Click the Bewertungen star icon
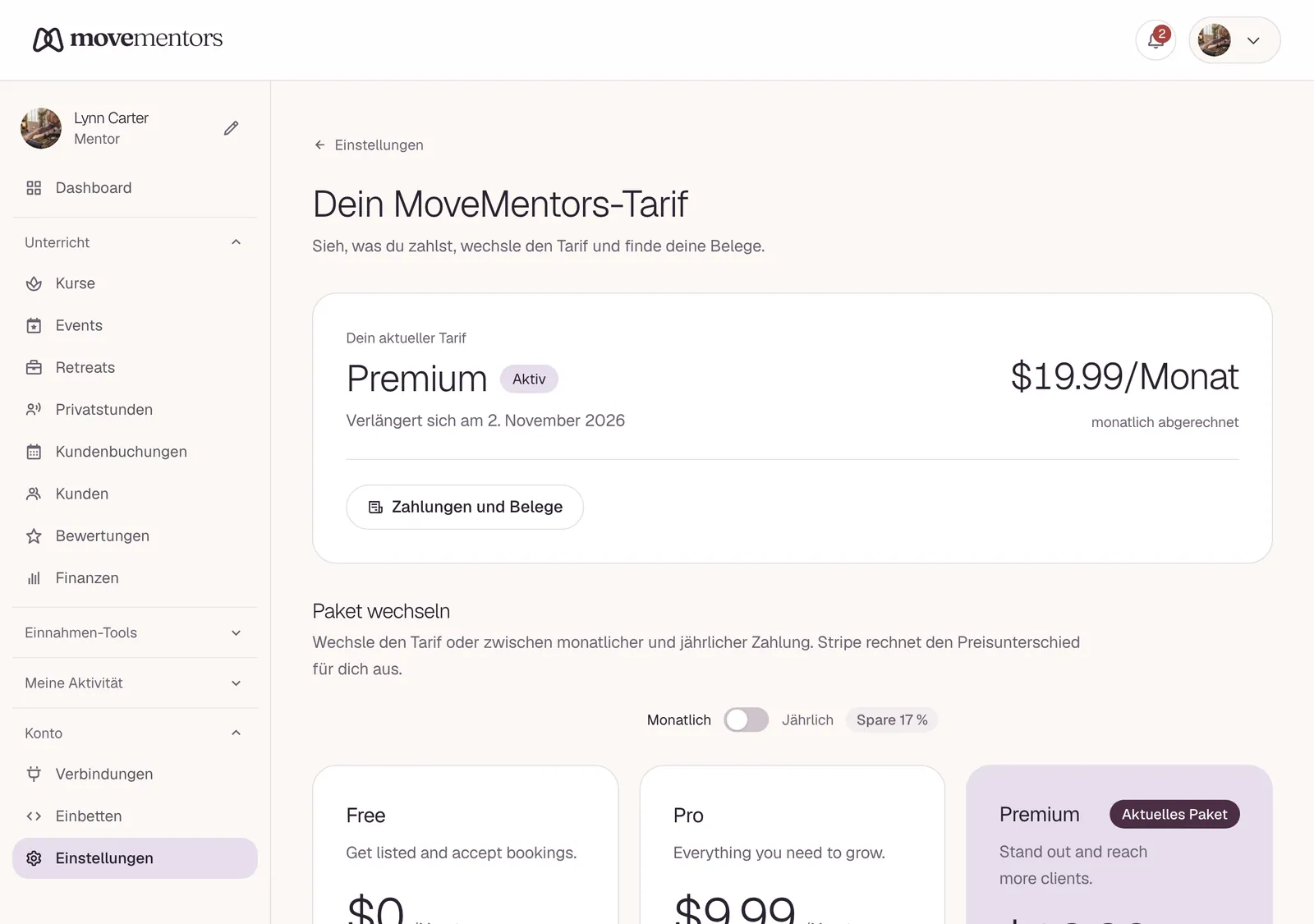Viewport: 1314px width, 924px height. pyautogui.click(x=34, y=536)
